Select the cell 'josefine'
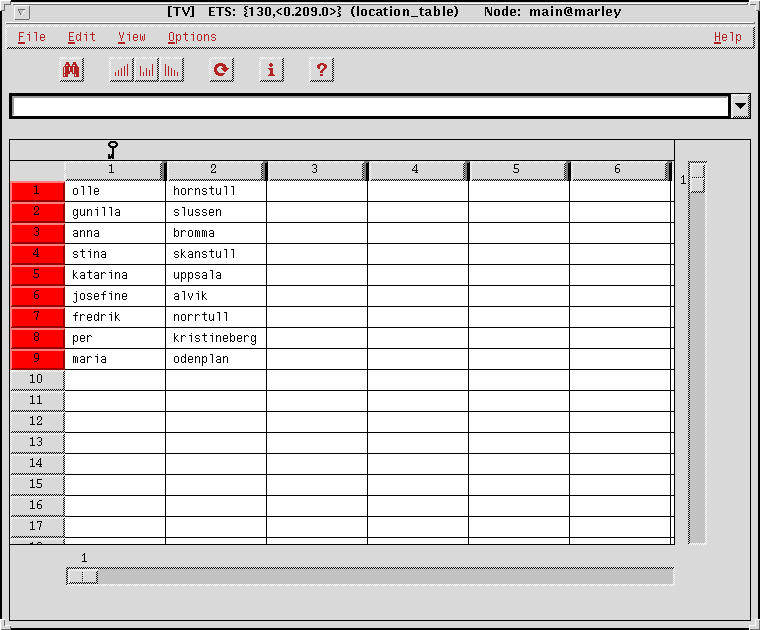 (x=115, y=296)
